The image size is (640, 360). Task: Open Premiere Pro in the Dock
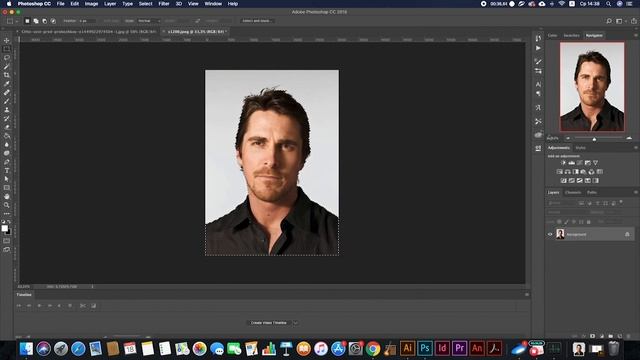pyautogui.click(x=460, y=349)
